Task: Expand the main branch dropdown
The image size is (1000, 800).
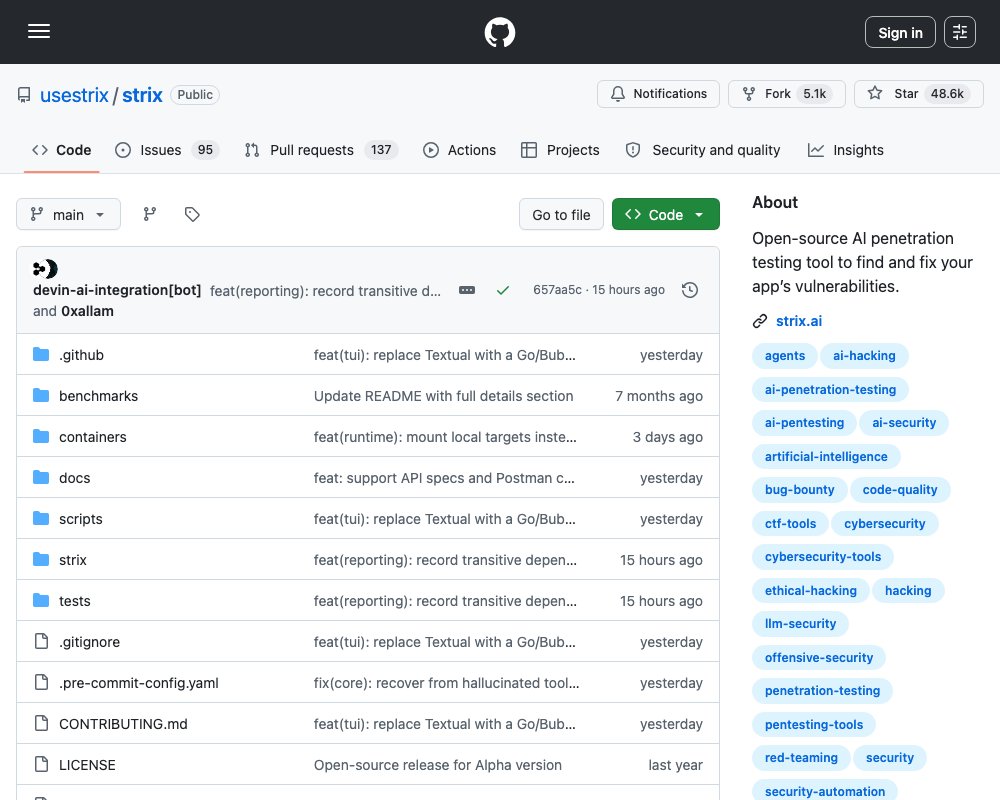Action: [68, 214]
